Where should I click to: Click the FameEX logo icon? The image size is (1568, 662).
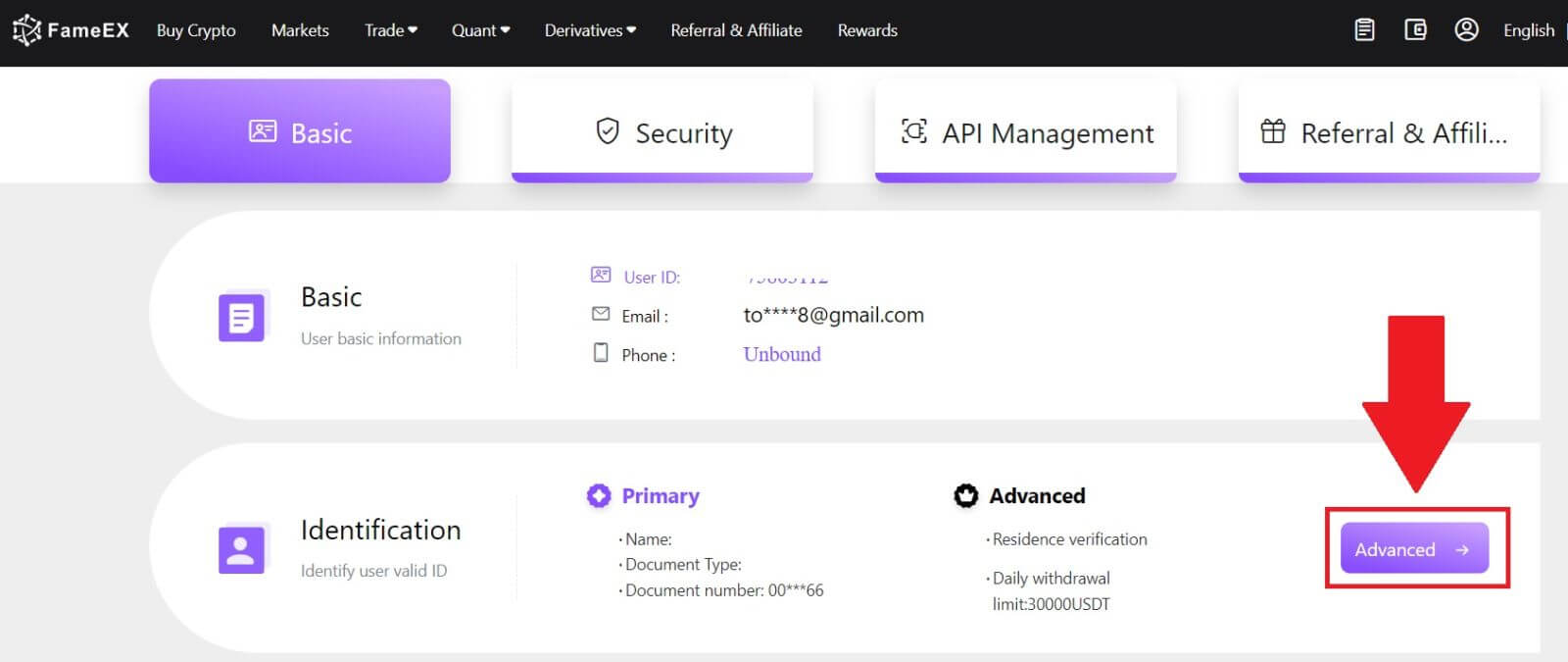point(26,30)
